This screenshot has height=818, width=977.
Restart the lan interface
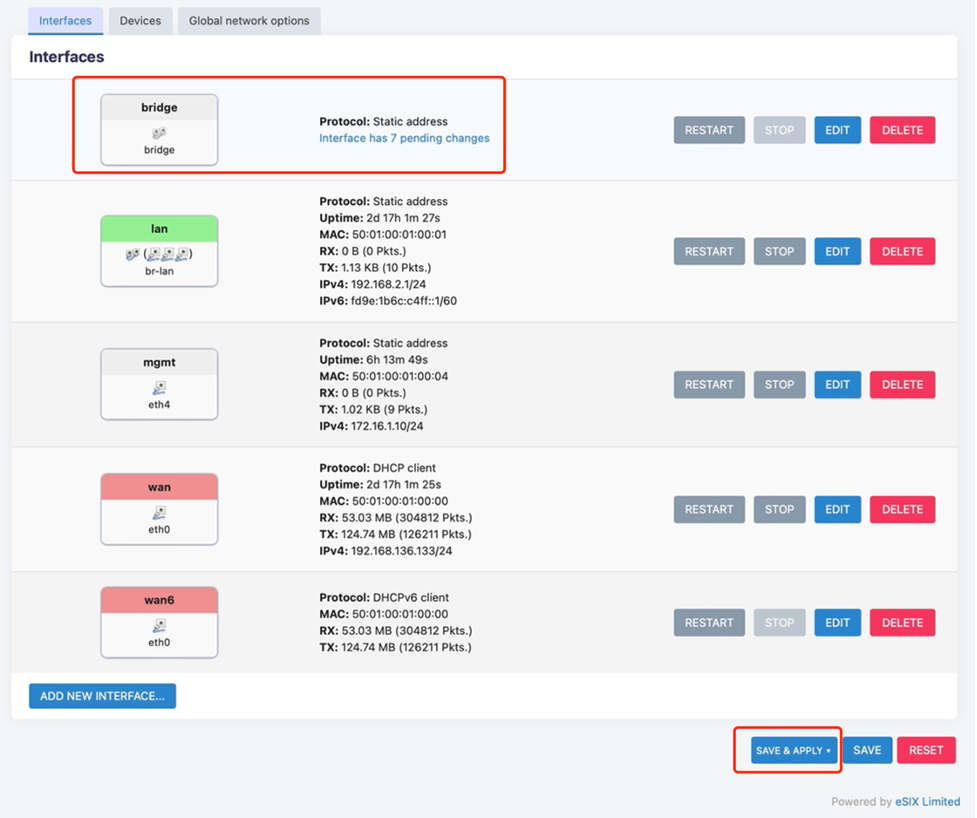[x=709, y=251]
